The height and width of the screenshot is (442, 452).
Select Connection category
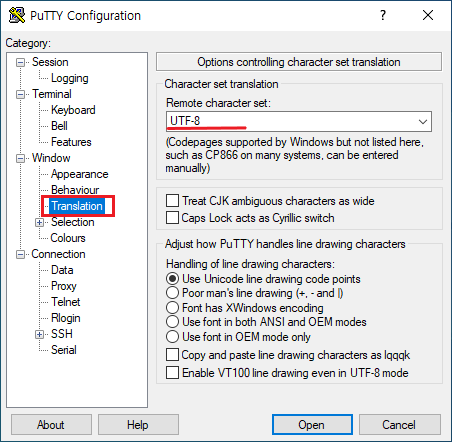[x=58, y=254]
